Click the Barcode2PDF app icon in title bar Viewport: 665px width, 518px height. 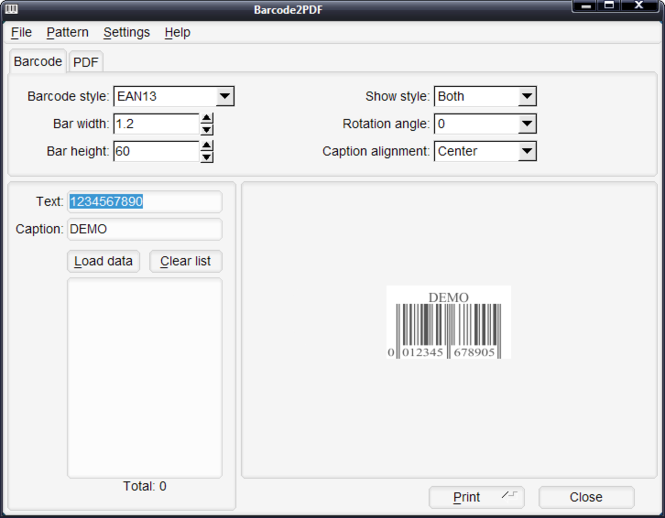coord(11,9)
